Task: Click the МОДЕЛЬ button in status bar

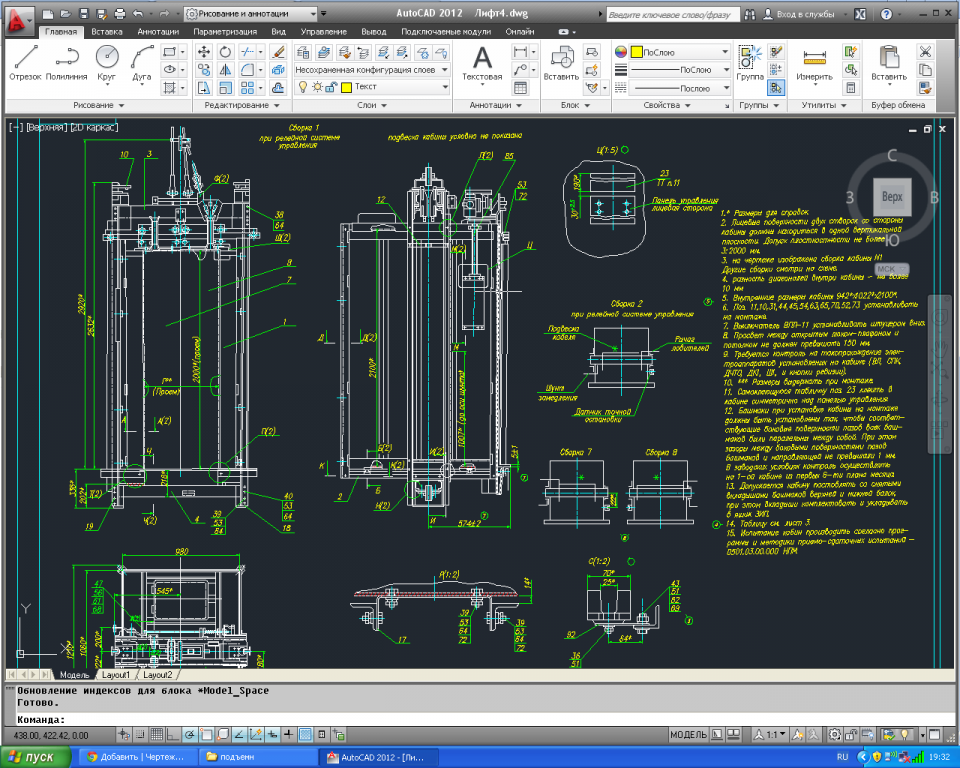Action: (688, 734)
